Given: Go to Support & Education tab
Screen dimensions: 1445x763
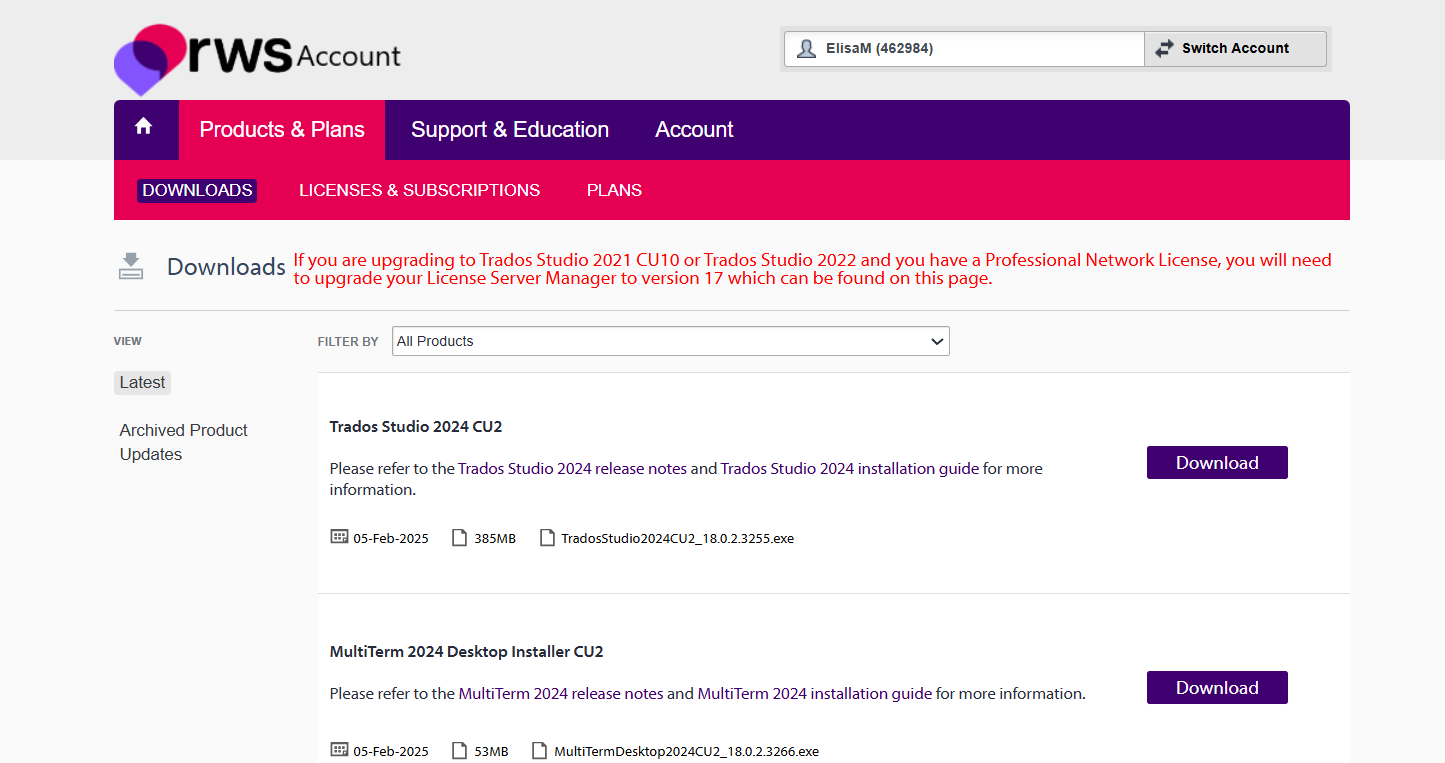Looking at the screenshot, I should pyautogui.click(x=510, y=130).
